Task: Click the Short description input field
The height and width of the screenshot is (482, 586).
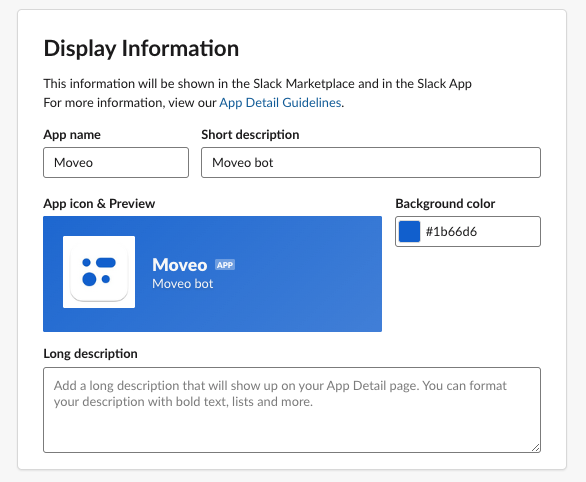Action: tap(371, 163)
